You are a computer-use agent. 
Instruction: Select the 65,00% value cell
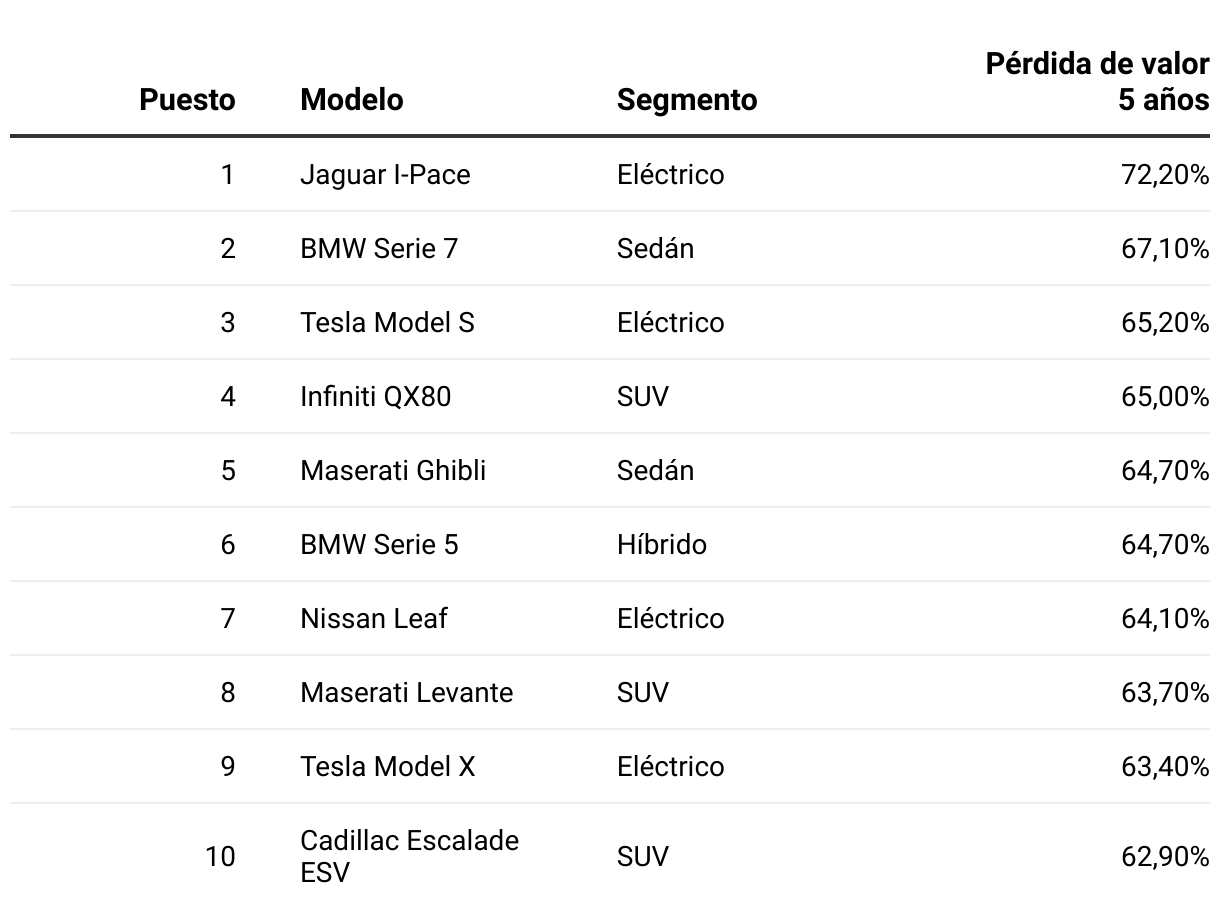1165,397
